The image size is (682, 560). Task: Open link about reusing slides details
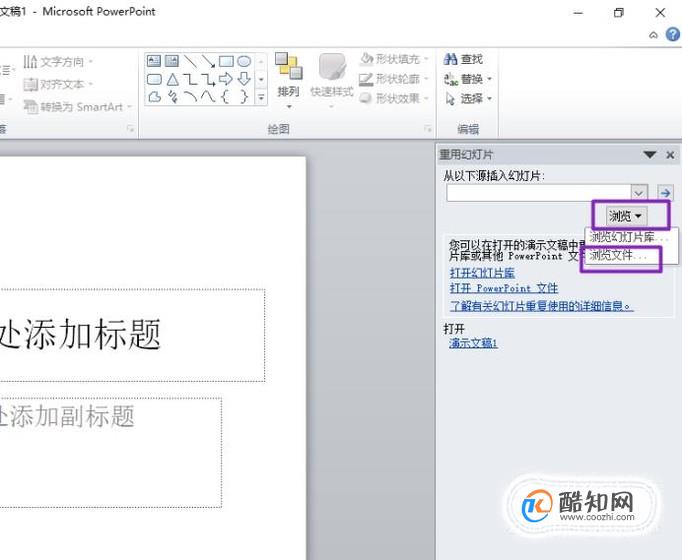click(x=541, y=306)
